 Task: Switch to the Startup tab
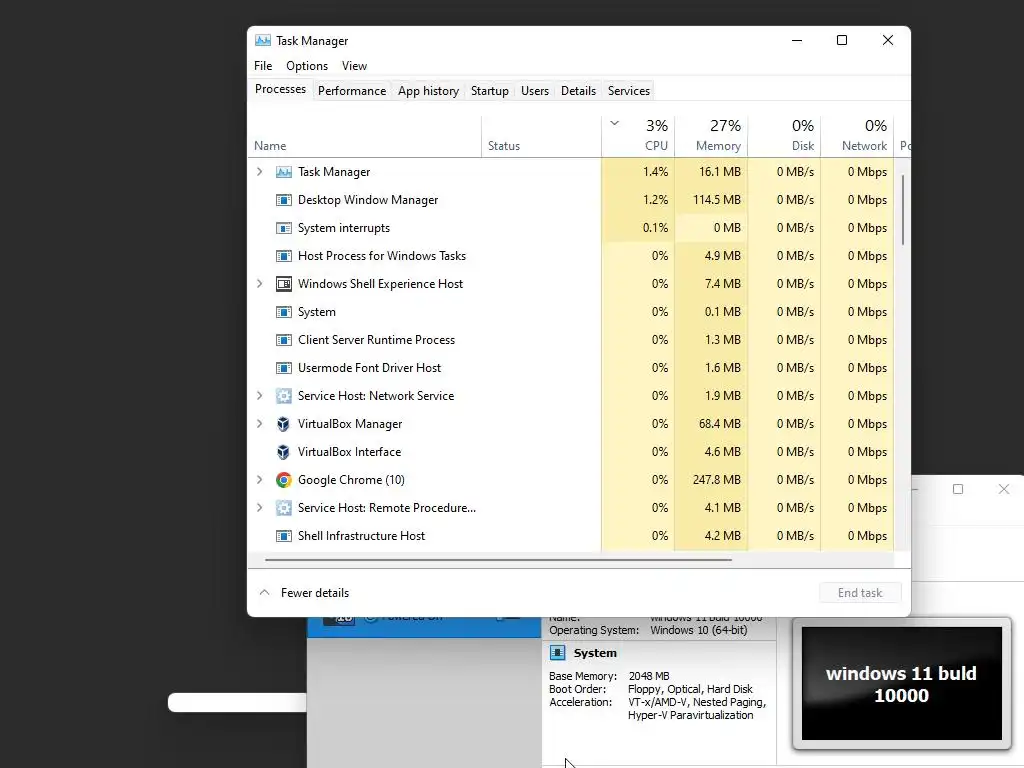pyautogui.click(x=490, y=91)
